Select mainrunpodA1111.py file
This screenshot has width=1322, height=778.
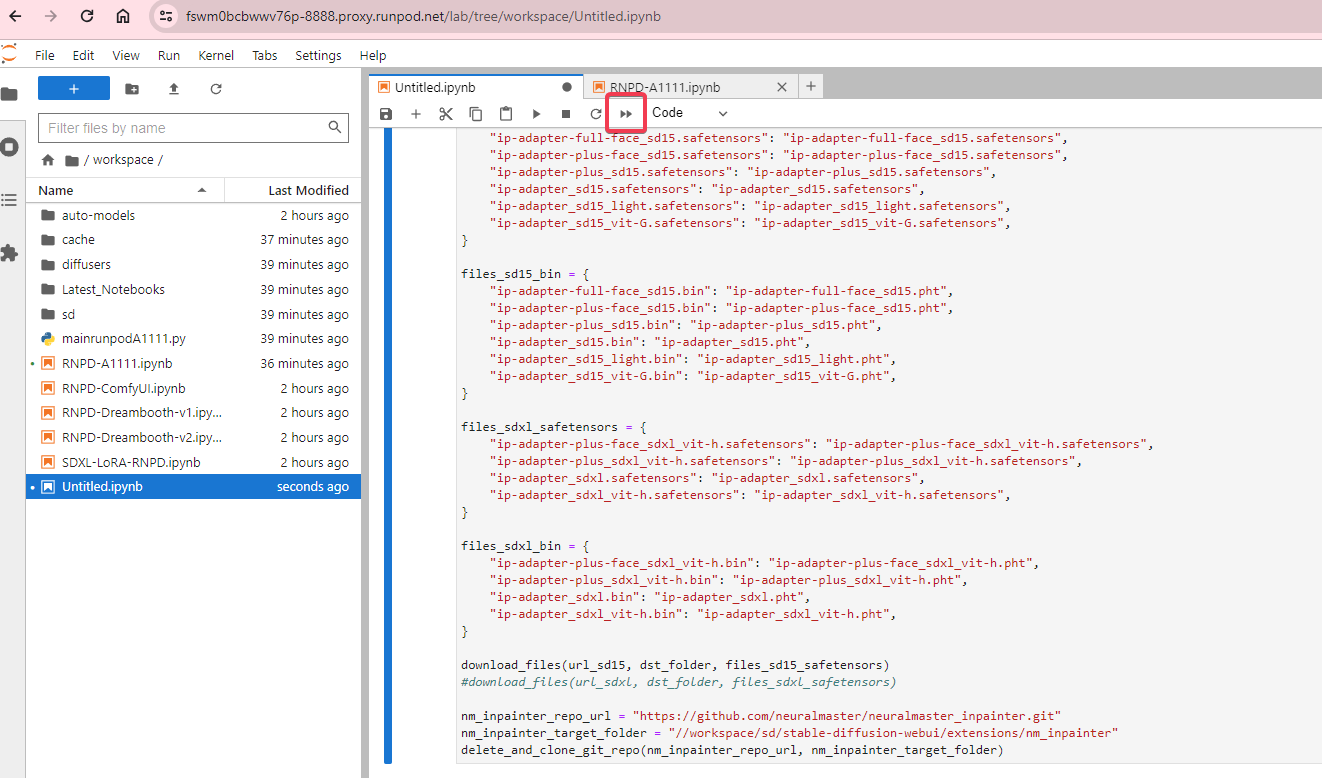(x=193, y=339)
